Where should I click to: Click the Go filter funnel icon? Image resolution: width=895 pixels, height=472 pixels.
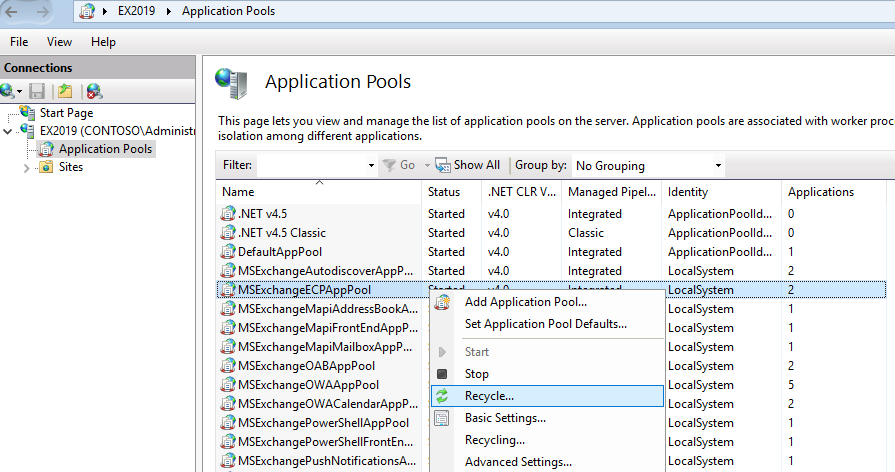(x=389, y=166)
